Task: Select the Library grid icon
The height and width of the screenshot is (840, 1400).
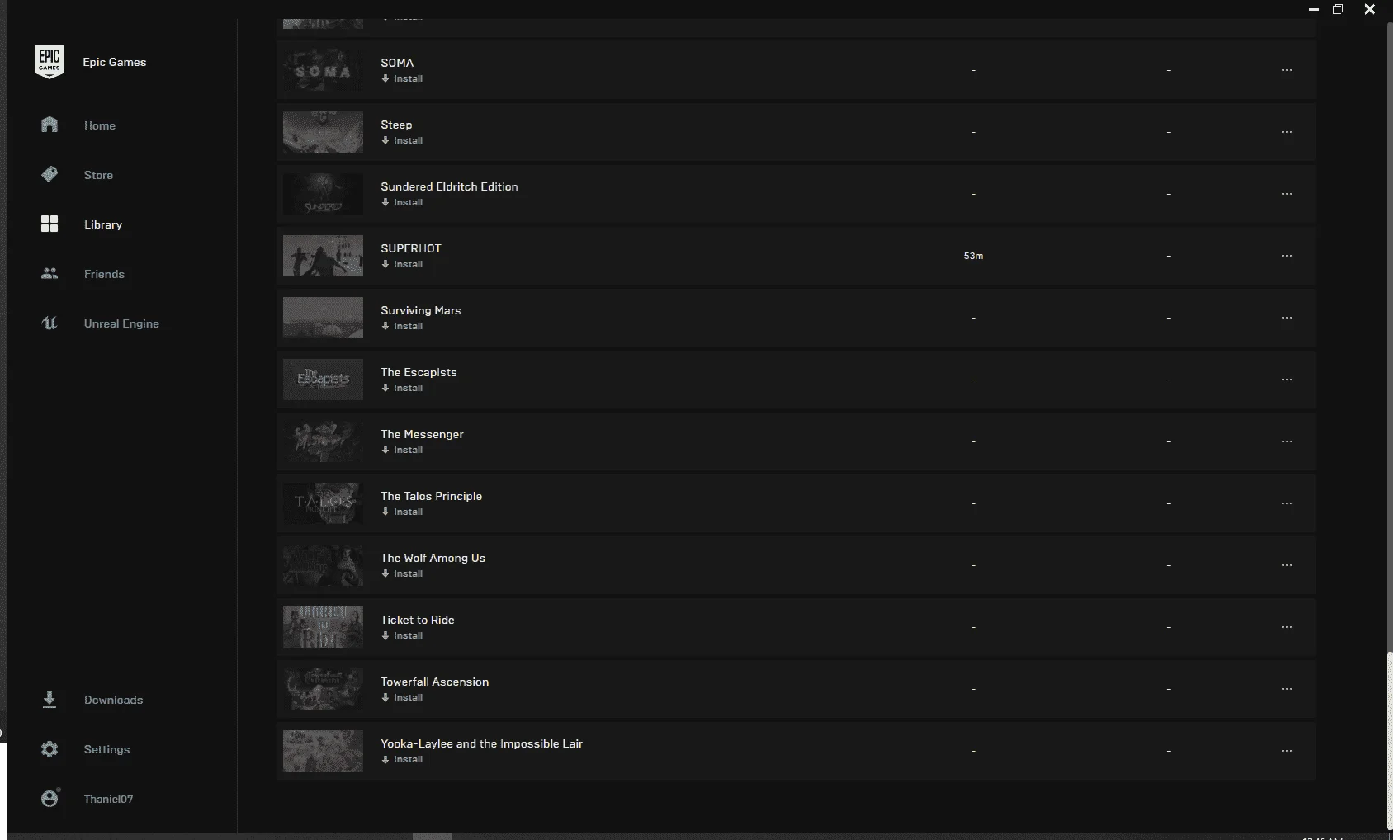Action: 50,224
